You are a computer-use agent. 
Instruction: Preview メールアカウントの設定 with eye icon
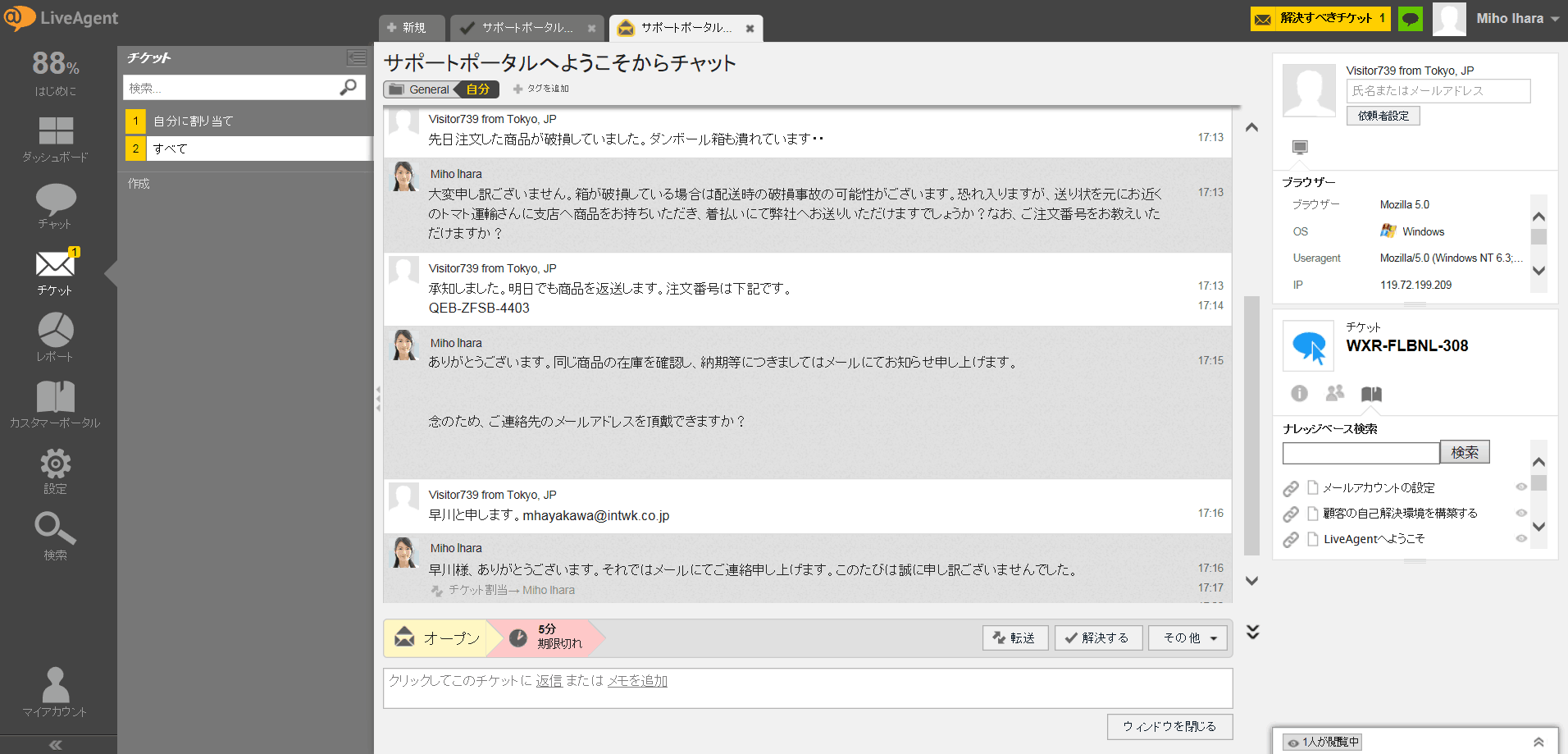[1521, 487]
